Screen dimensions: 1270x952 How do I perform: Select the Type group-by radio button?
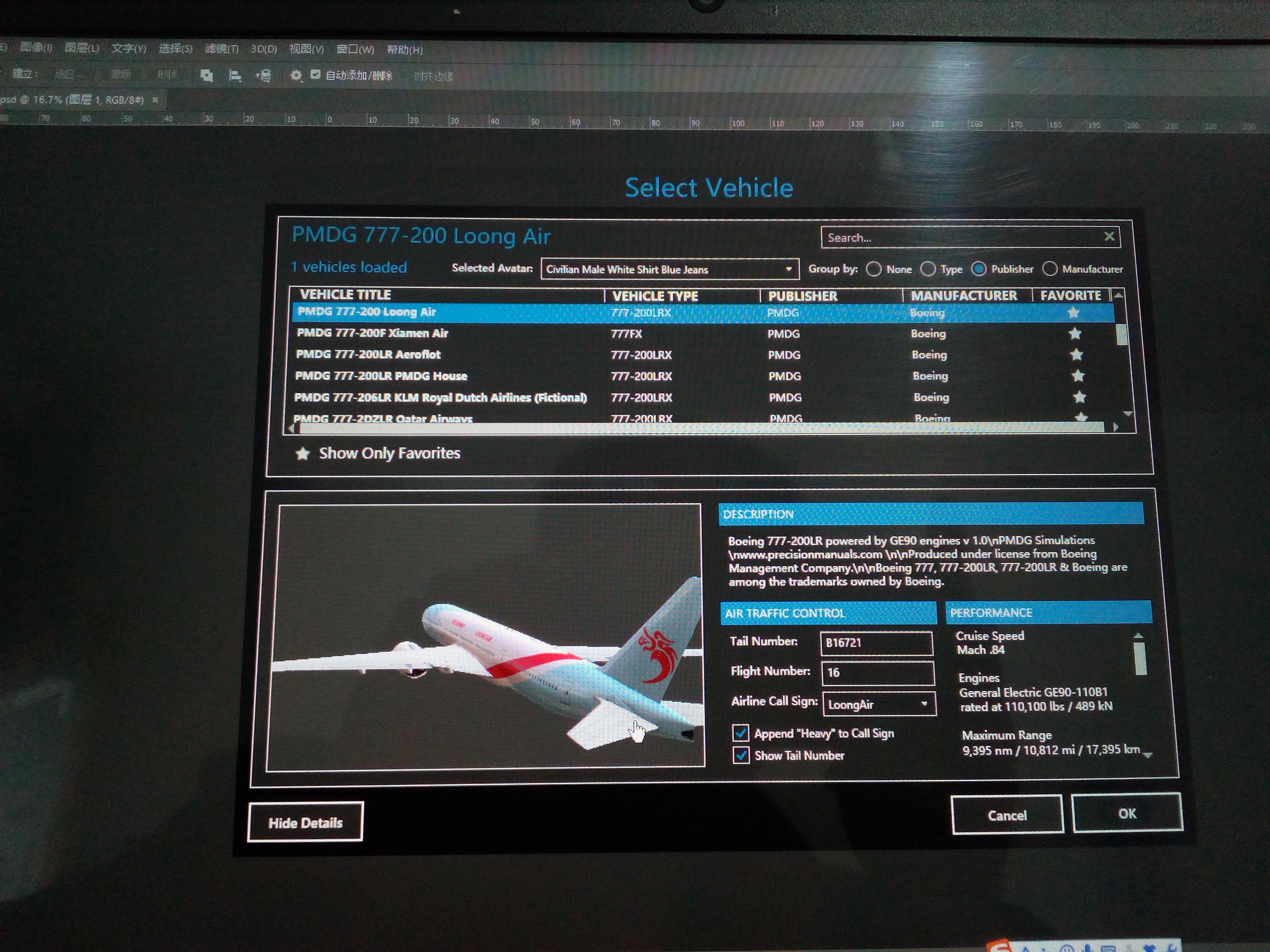tap(928, 269)
